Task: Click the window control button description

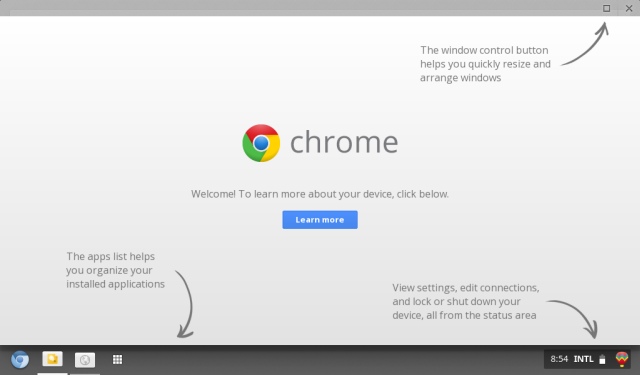Action: [x=485, y=64]
